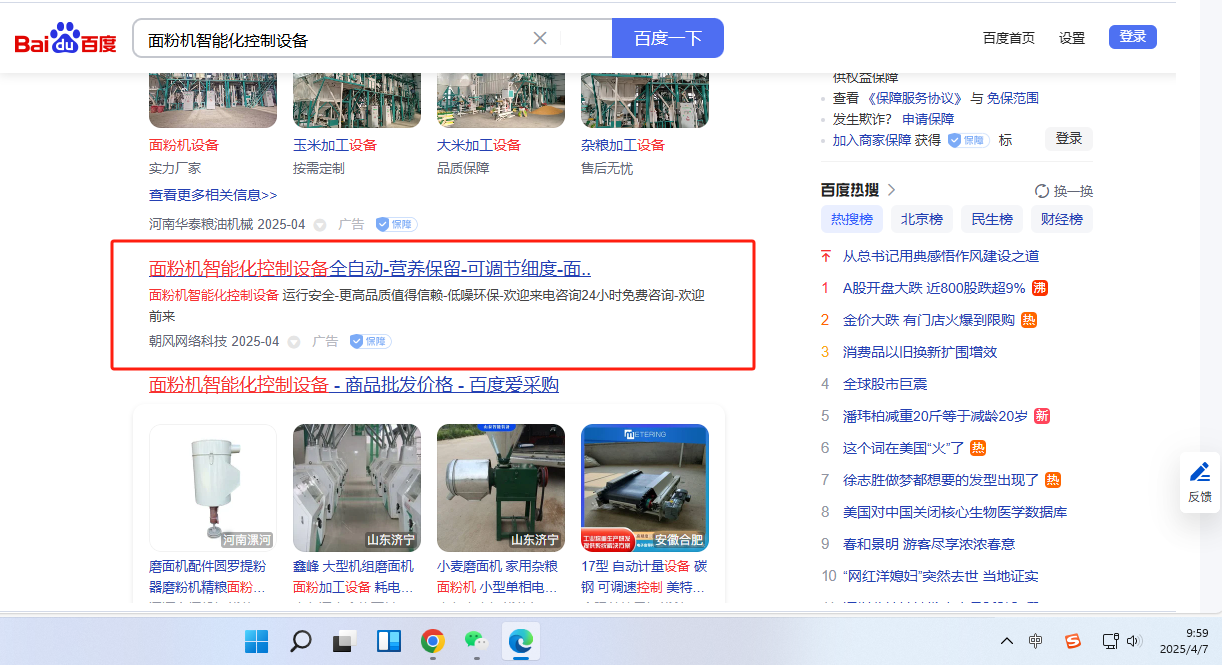Open hot topic 从总书记引用典感悟作风建设之道
The width and height of the screenshot is (1222, 665).
coord(941,256)
